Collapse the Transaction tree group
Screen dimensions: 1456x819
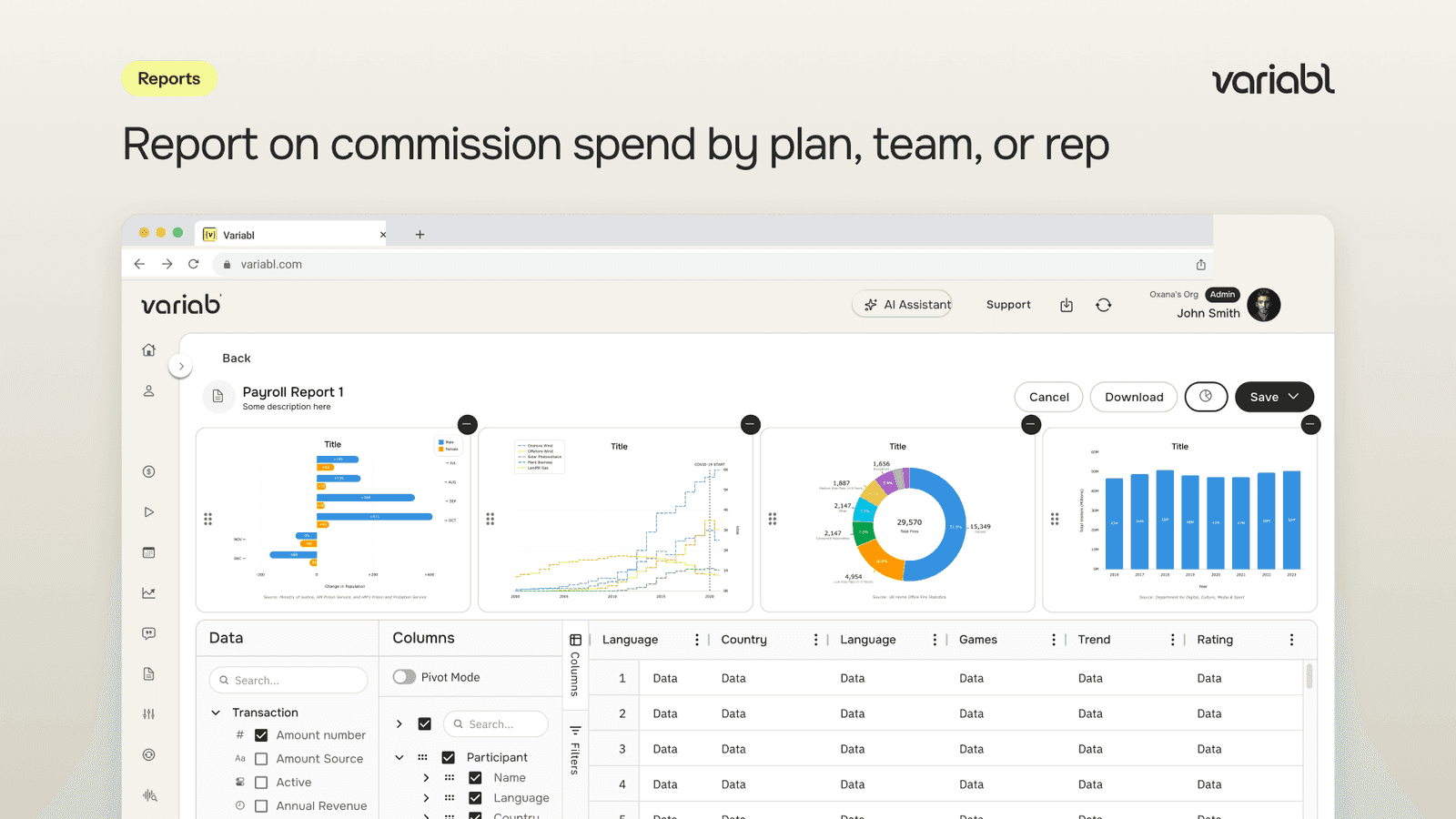coord(216,713)
